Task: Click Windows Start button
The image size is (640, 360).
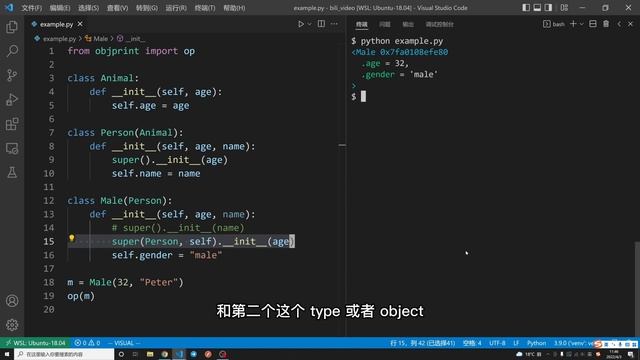Action: point(7,354)
